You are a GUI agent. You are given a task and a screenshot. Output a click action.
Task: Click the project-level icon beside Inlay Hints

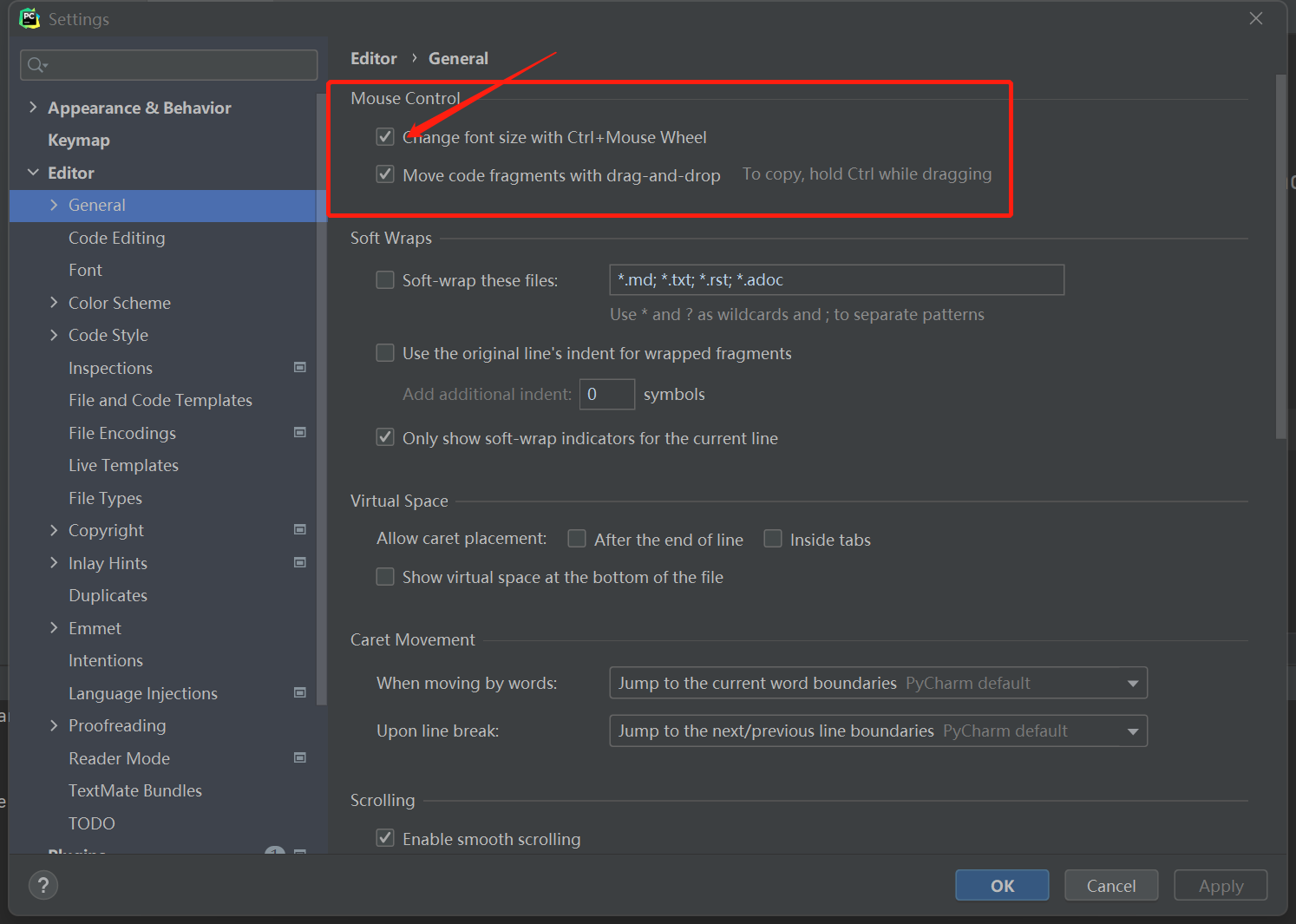tap(300, 563)
